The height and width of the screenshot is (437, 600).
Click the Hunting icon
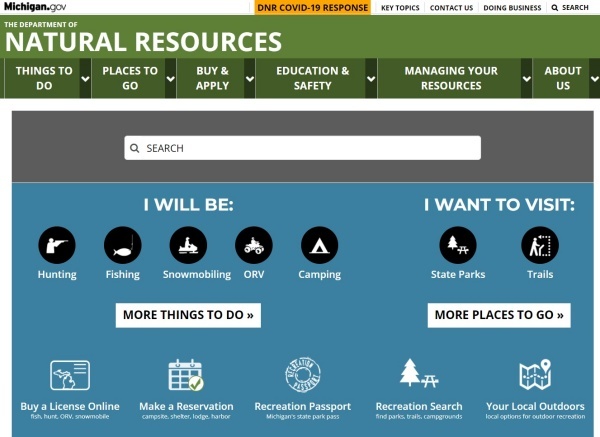(57, 245)
